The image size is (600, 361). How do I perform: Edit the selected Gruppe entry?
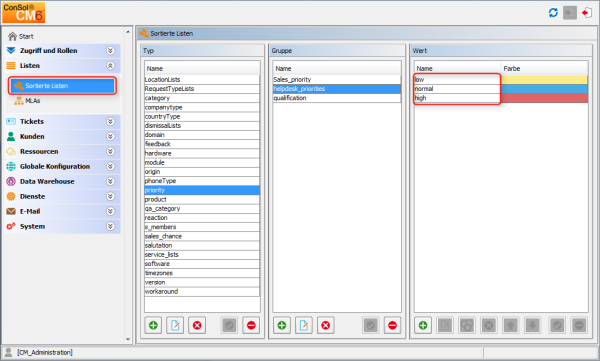pos(303,325)
